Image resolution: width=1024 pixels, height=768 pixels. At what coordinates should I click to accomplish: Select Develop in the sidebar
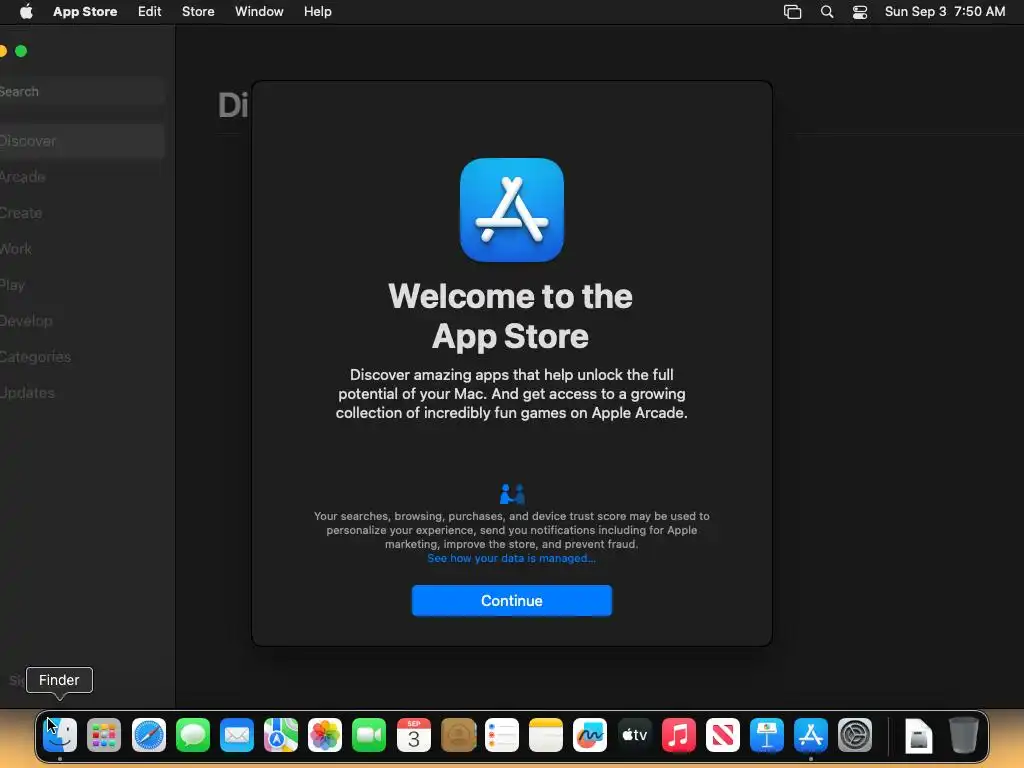(82, 321)
